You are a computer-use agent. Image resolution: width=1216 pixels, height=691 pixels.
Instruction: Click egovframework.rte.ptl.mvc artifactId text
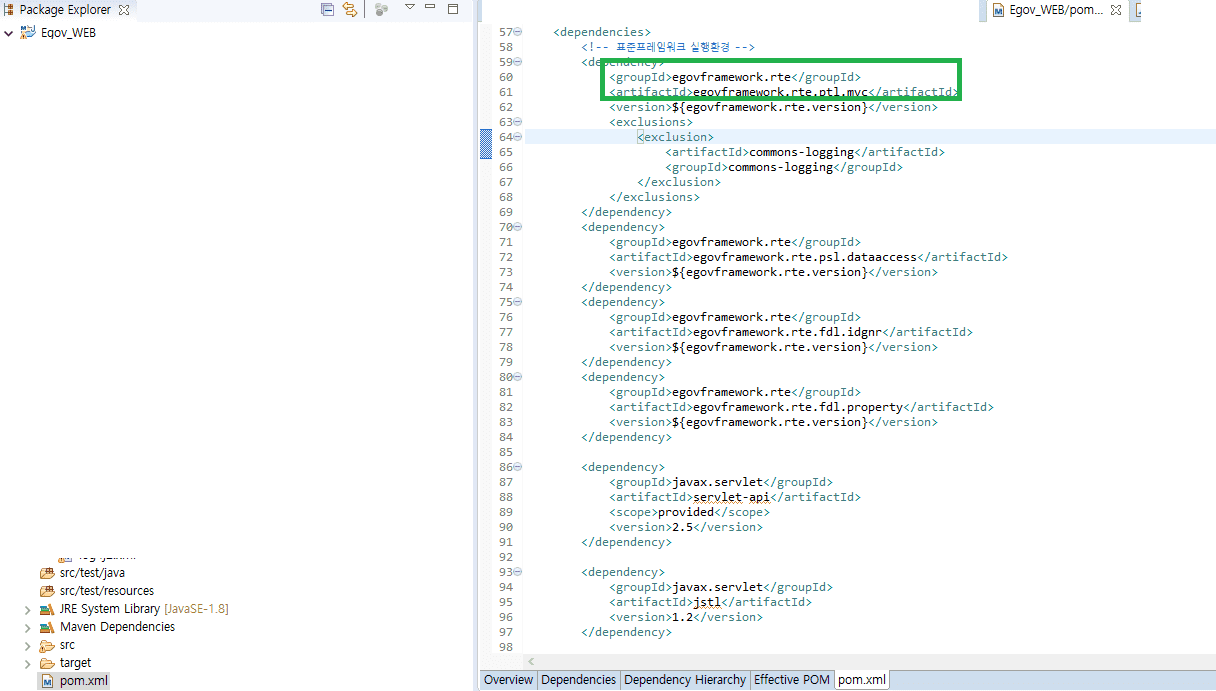(782, 92)
